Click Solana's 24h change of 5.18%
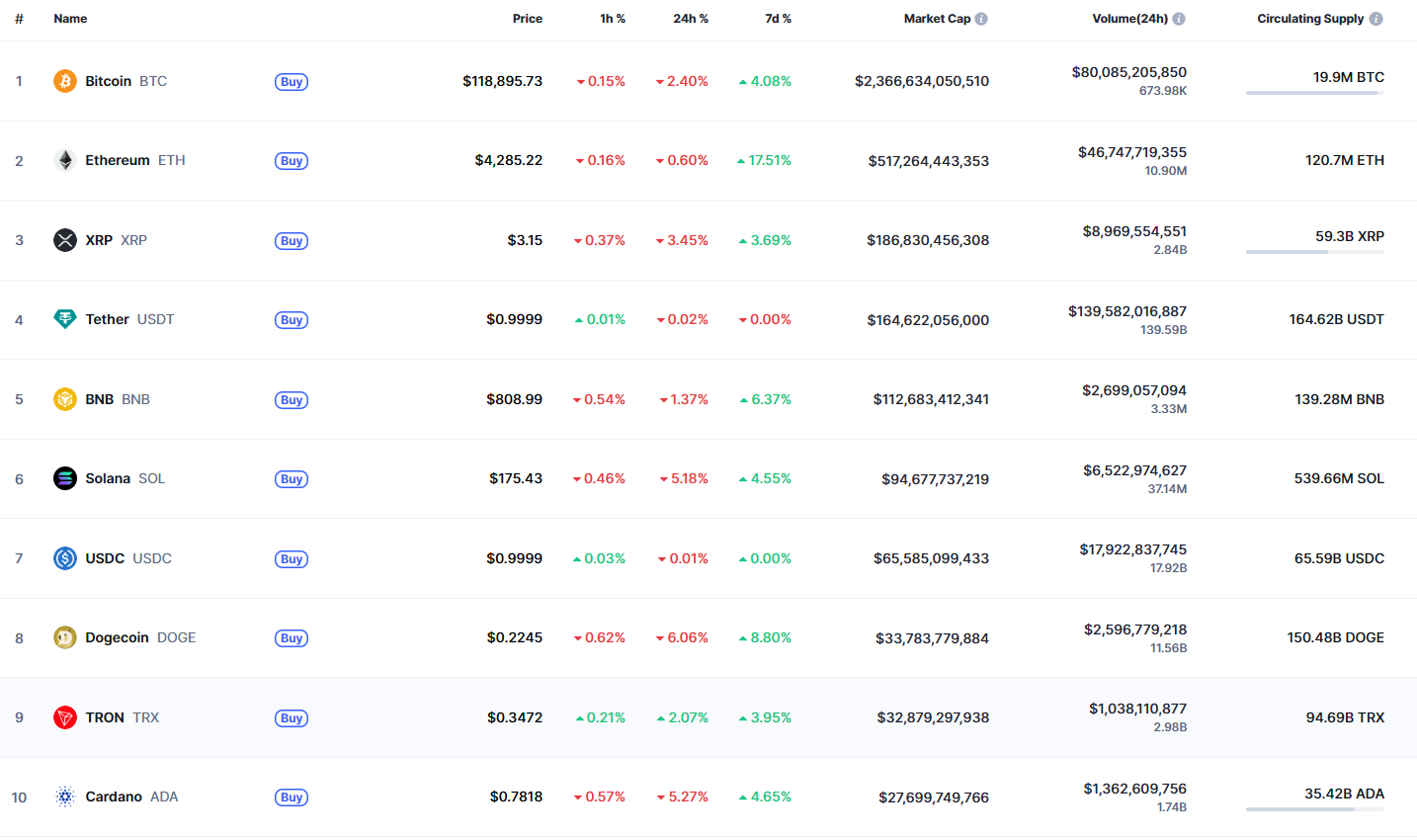This screenshot has height=840, width=1417. (x=684, y=478)
